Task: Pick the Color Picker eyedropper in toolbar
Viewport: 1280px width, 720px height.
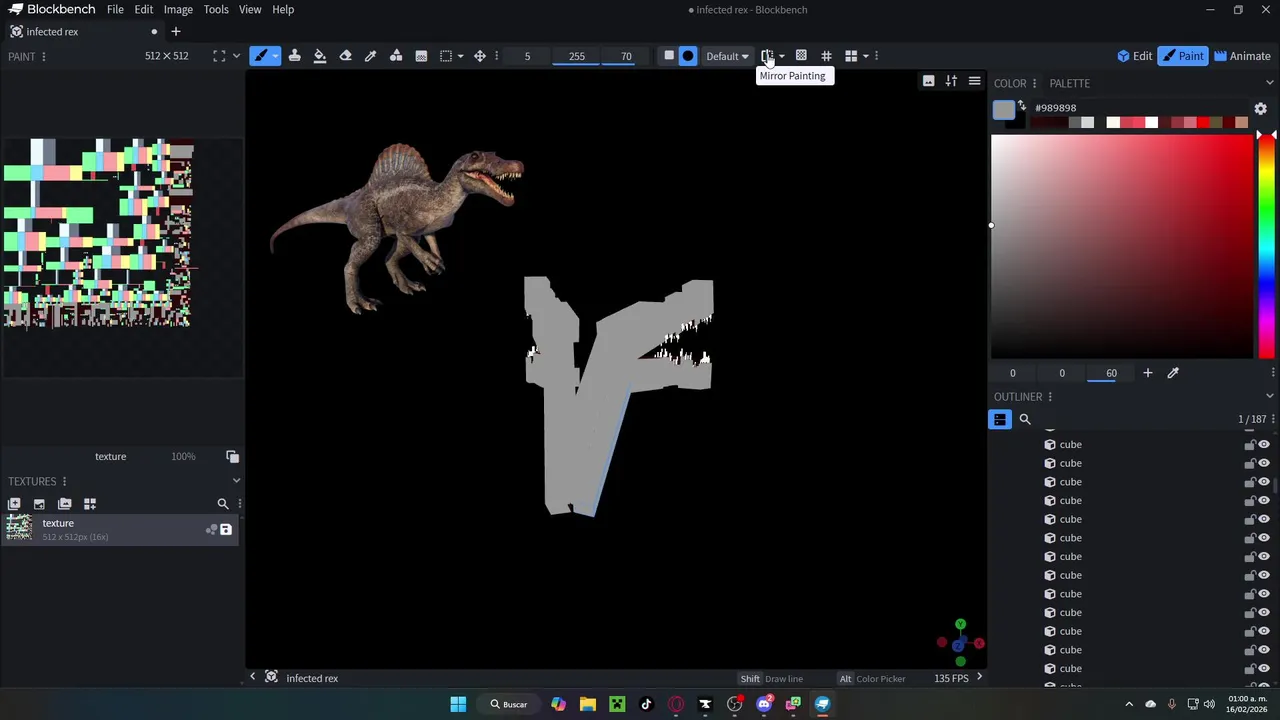Action: pos(370,56)
